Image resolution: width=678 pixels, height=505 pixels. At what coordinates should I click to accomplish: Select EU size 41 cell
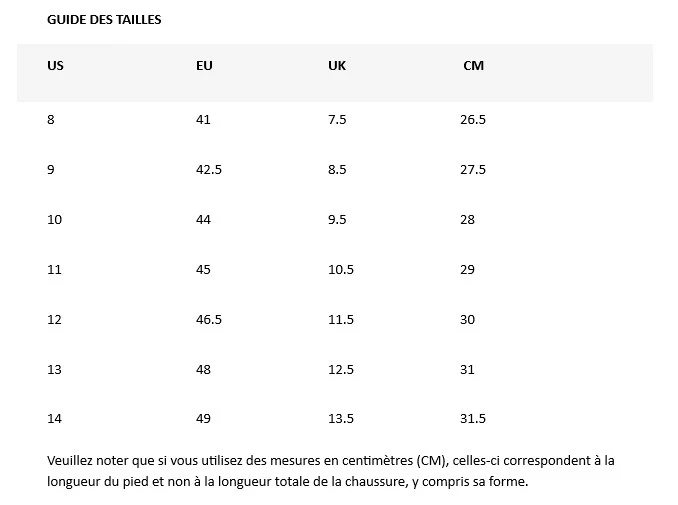click(x=203, y=120)
